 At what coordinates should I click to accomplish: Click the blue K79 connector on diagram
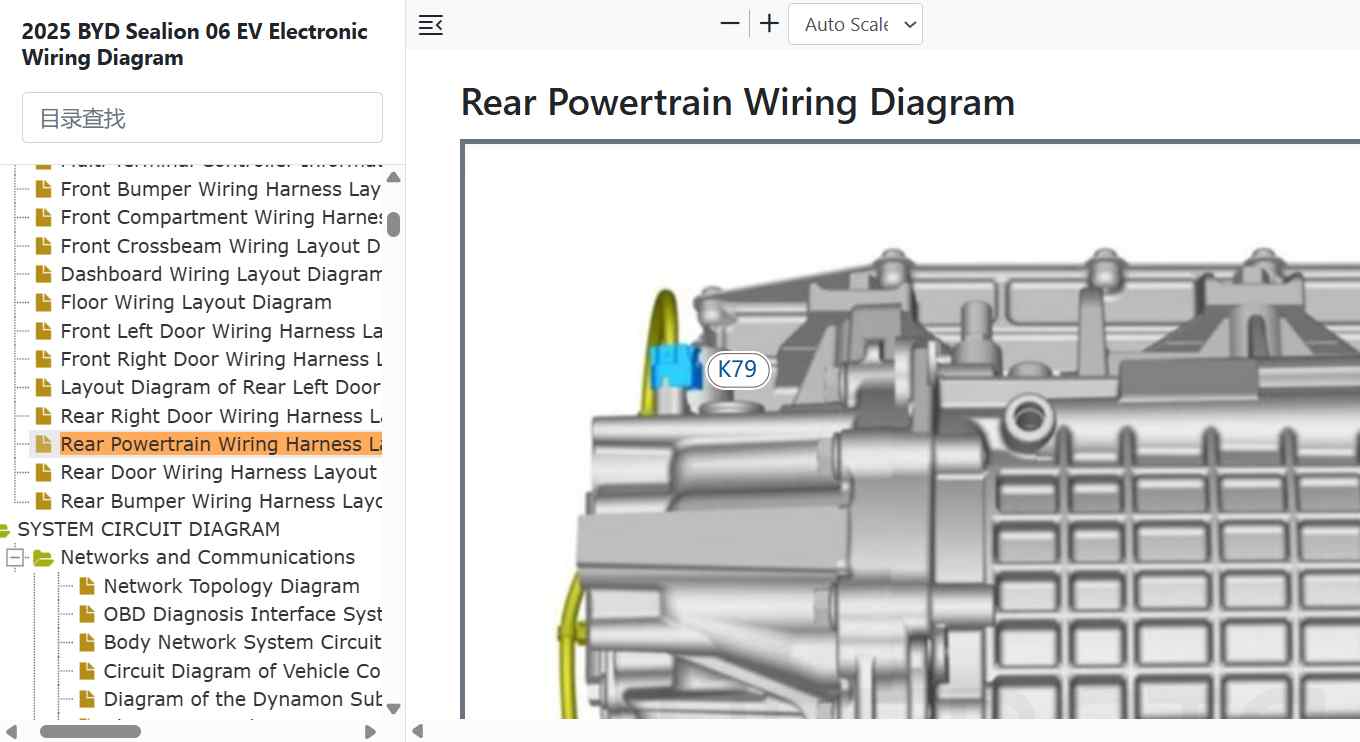tap(675, 366)
